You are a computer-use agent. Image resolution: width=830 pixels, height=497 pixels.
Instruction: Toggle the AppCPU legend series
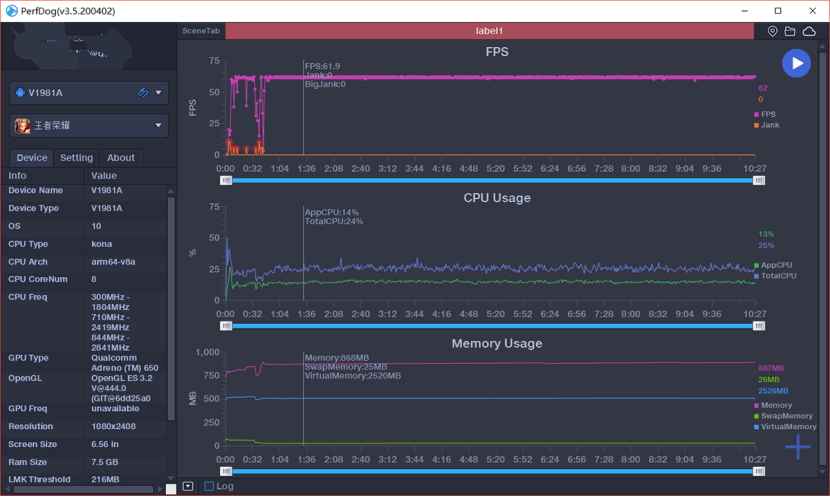773,265
